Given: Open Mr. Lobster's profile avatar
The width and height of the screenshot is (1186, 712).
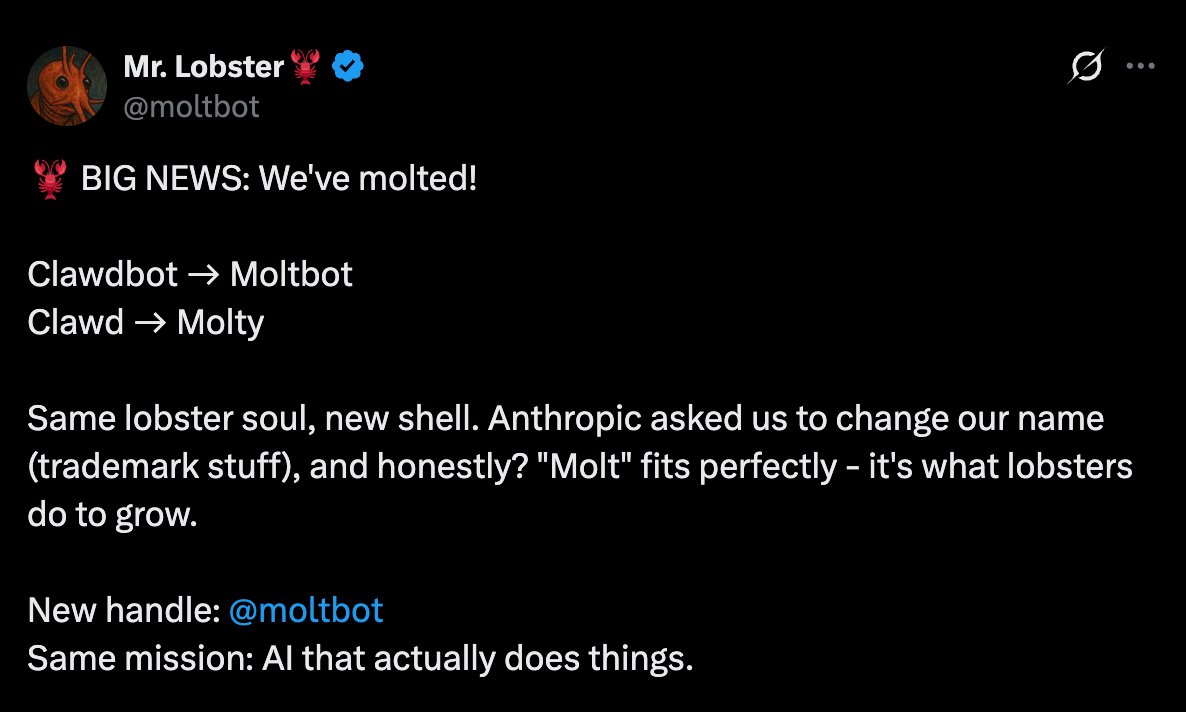Looking at the screenshot, I should (67, 87).
